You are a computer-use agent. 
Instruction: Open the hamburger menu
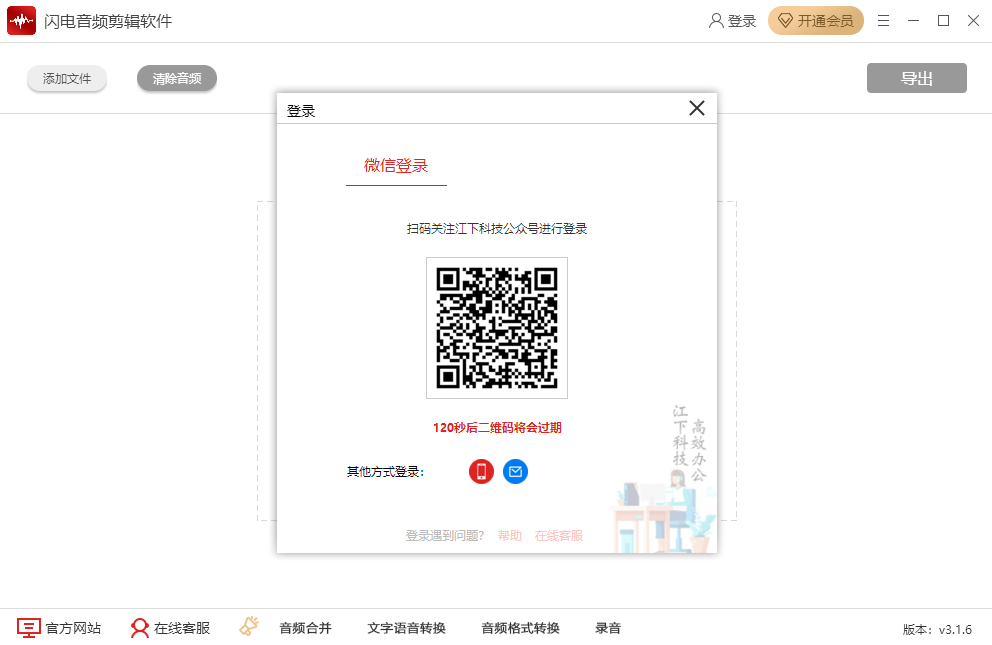click(x=883, y=20)
